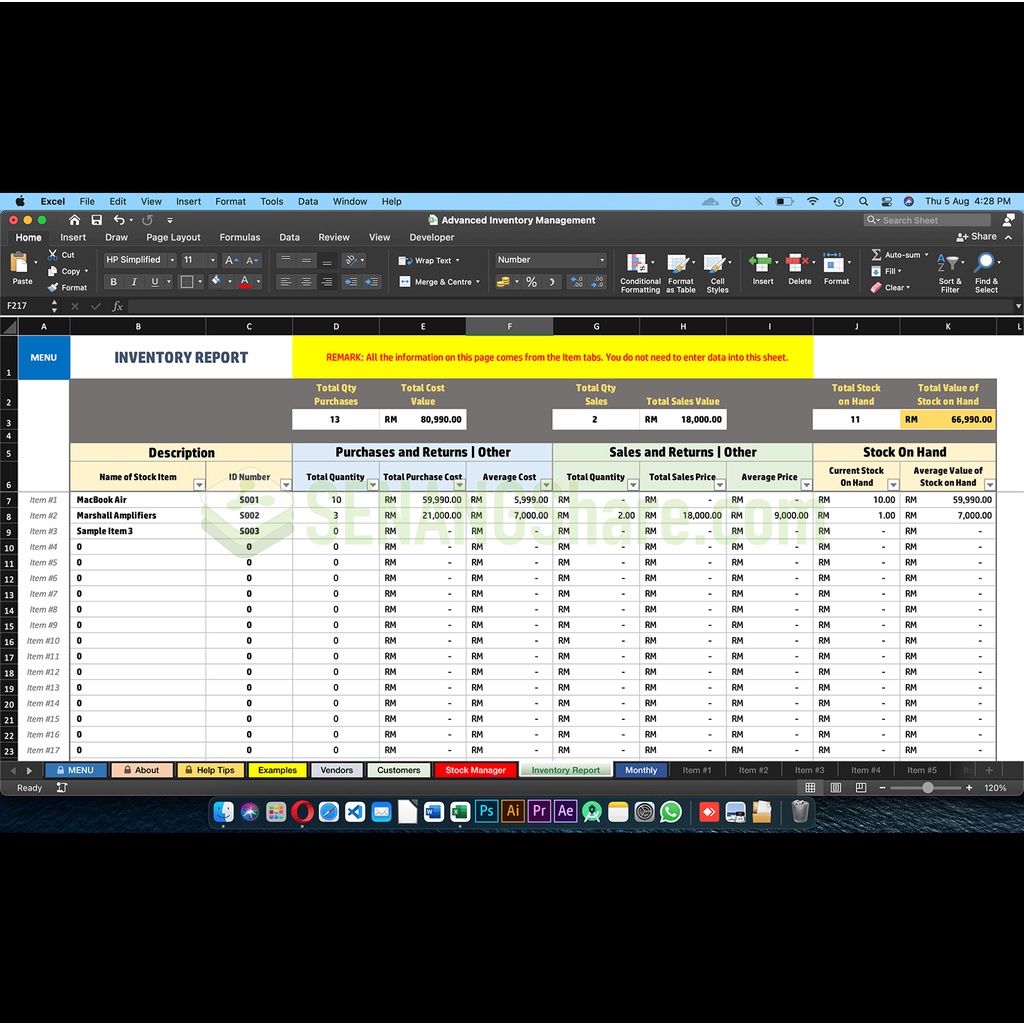
Task: Open Name of Stock Item filter dropdown
Action: [198, 485]
